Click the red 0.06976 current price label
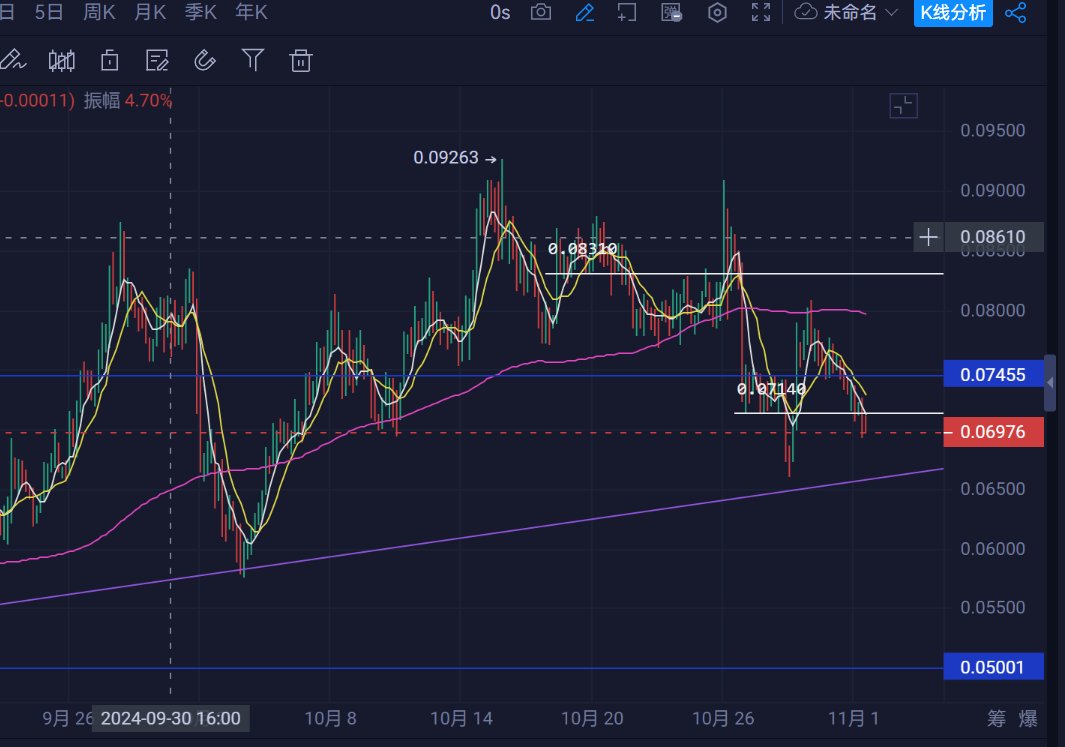 pos(993,432)
